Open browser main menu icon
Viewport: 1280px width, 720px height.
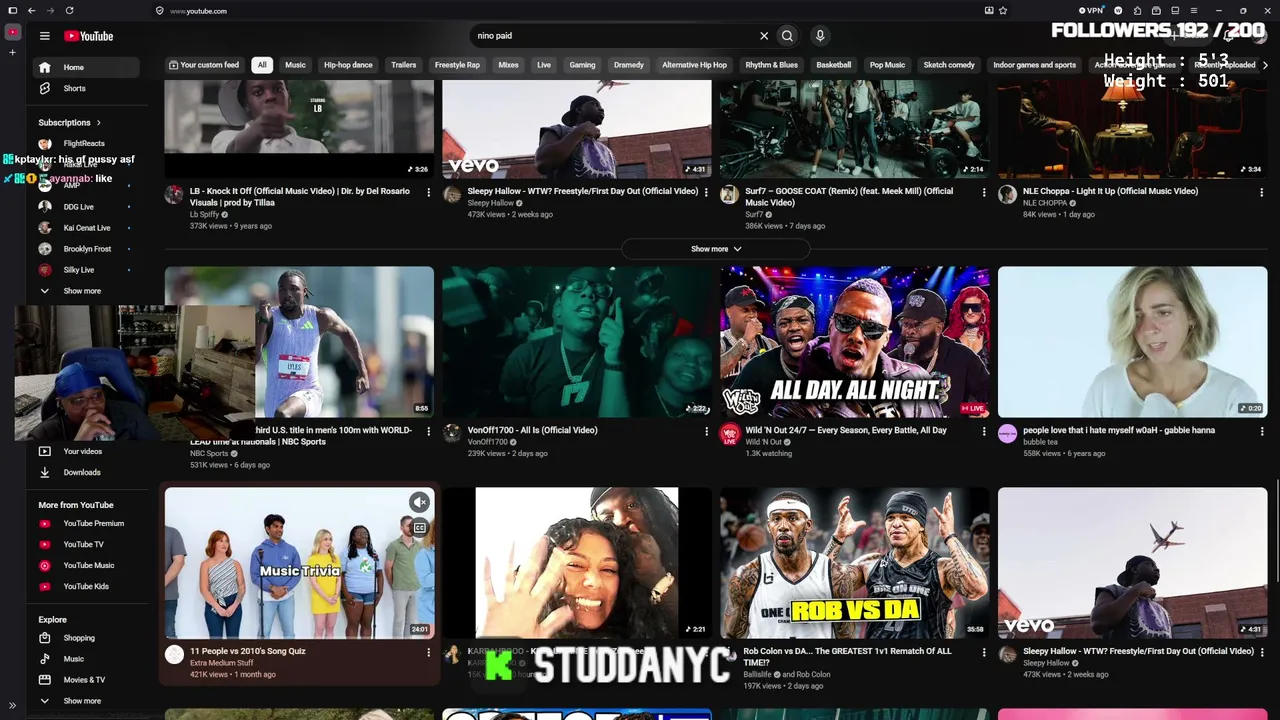coord(1194,10)
